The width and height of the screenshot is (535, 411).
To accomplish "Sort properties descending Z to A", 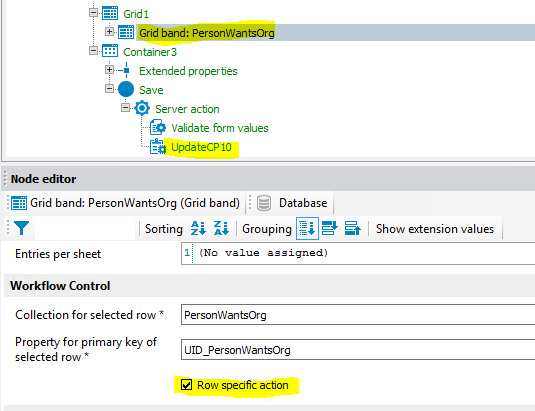I will [221, 228].
